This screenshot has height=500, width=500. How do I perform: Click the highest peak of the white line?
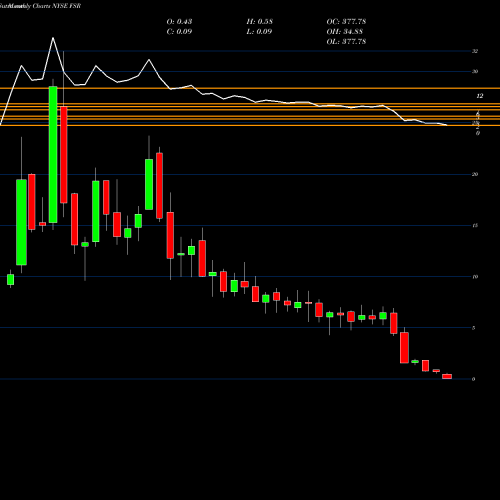[53, 38]
